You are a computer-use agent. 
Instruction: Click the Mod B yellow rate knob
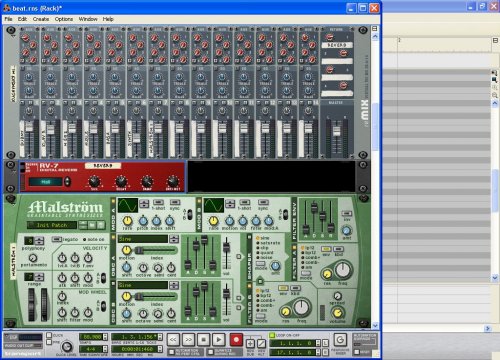click(x=213, y=220)
